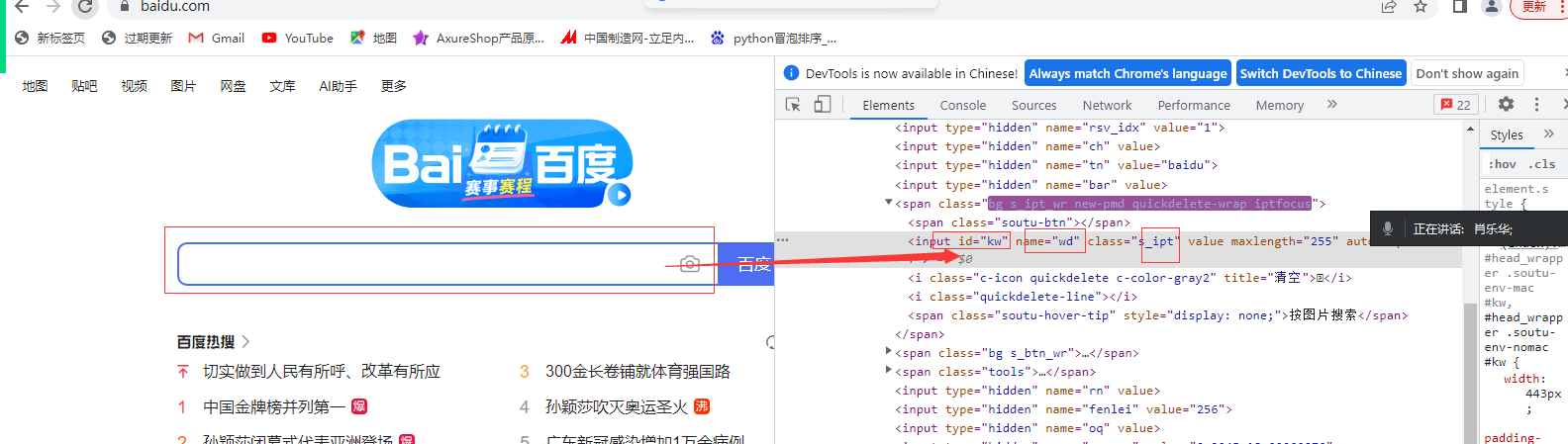Open the 地图 bookmark in bookmarks bar
This screenshot has height=444, width=1568.
pyautogui.click(x=373, y=38)
